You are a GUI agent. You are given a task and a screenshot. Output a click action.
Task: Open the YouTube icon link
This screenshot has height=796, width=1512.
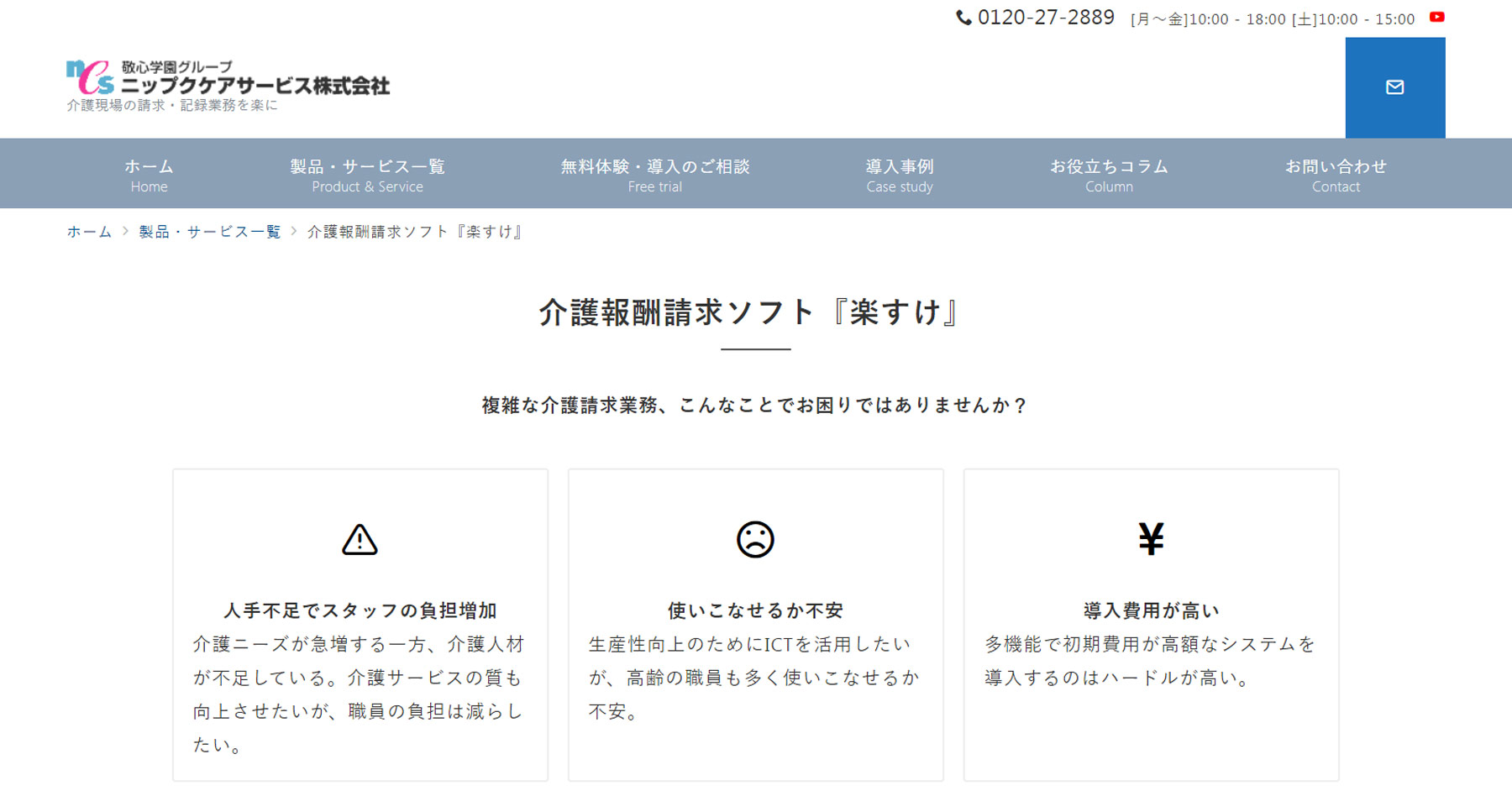coord(1437,17)
